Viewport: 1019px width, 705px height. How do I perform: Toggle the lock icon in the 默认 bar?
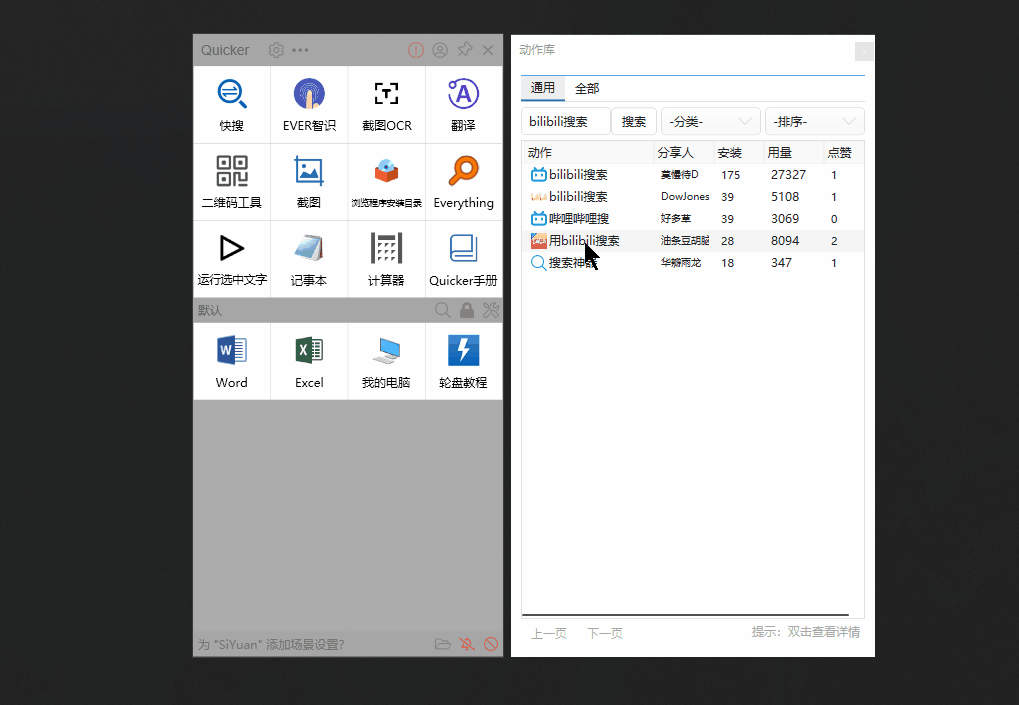point(467,310)
